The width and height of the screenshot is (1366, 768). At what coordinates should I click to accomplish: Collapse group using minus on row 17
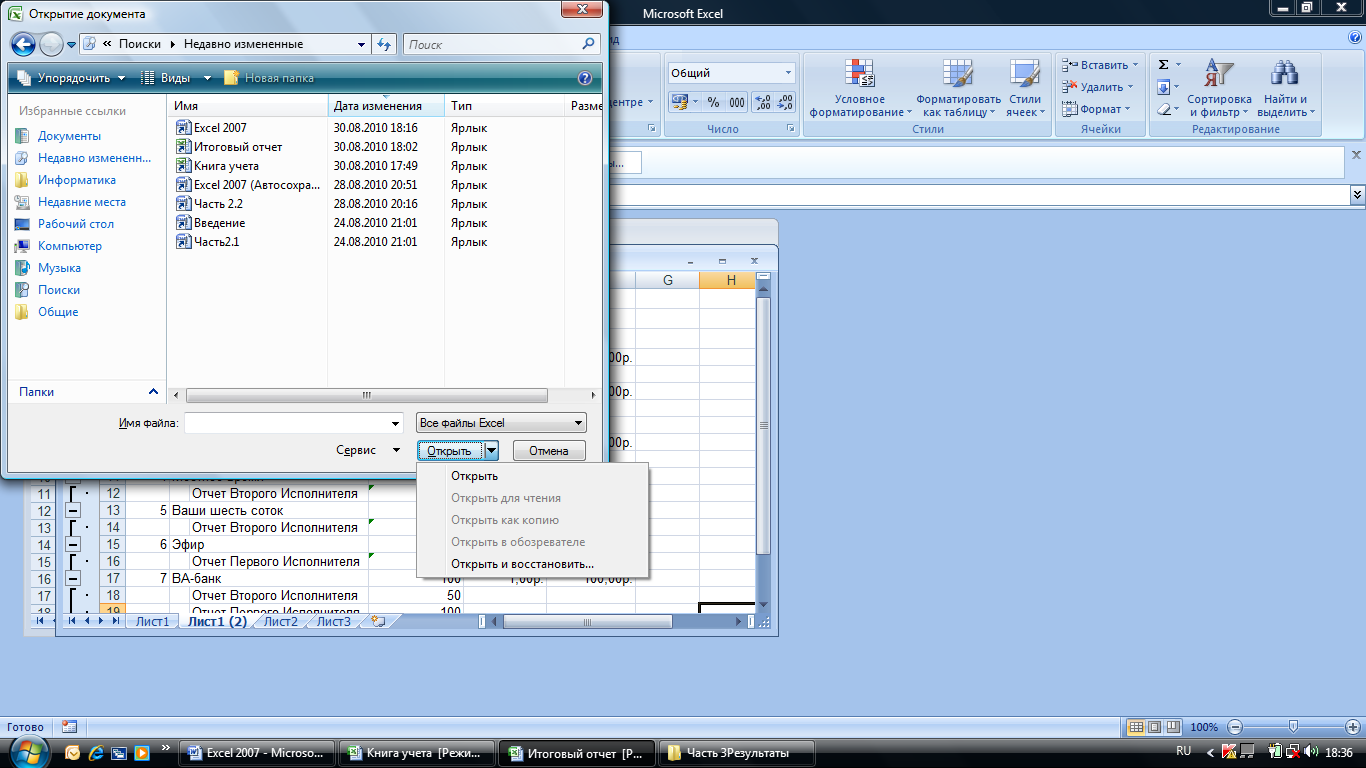coord(73,578)
